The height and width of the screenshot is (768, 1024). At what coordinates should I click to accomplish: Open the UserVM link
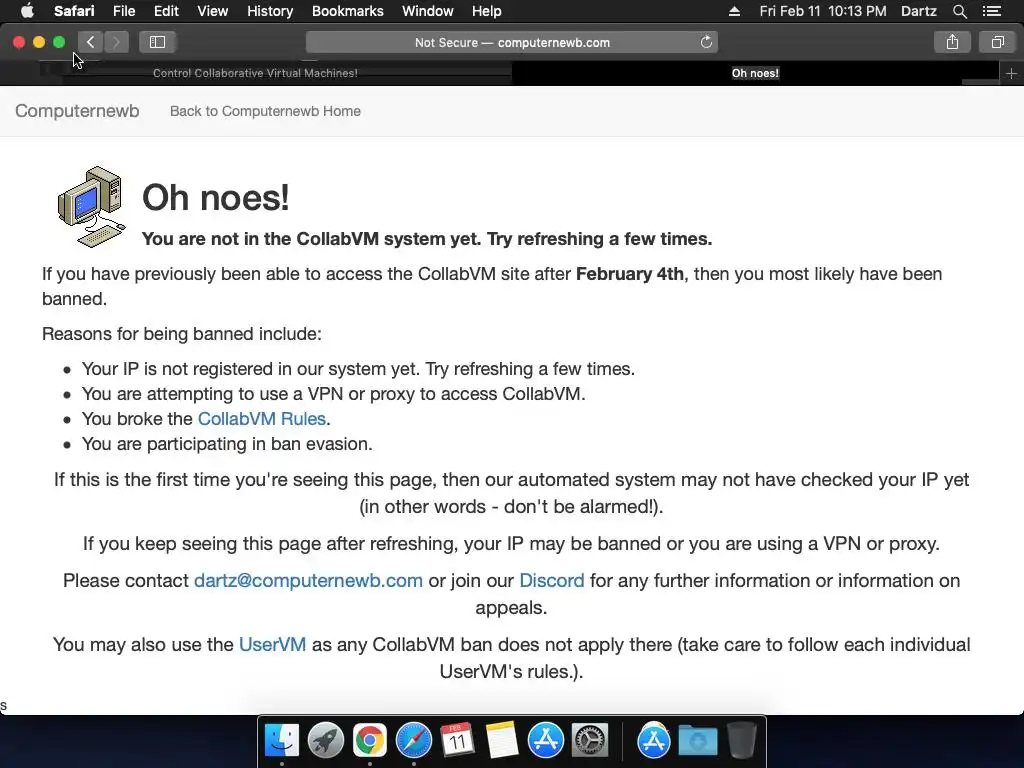coord(272,645)
